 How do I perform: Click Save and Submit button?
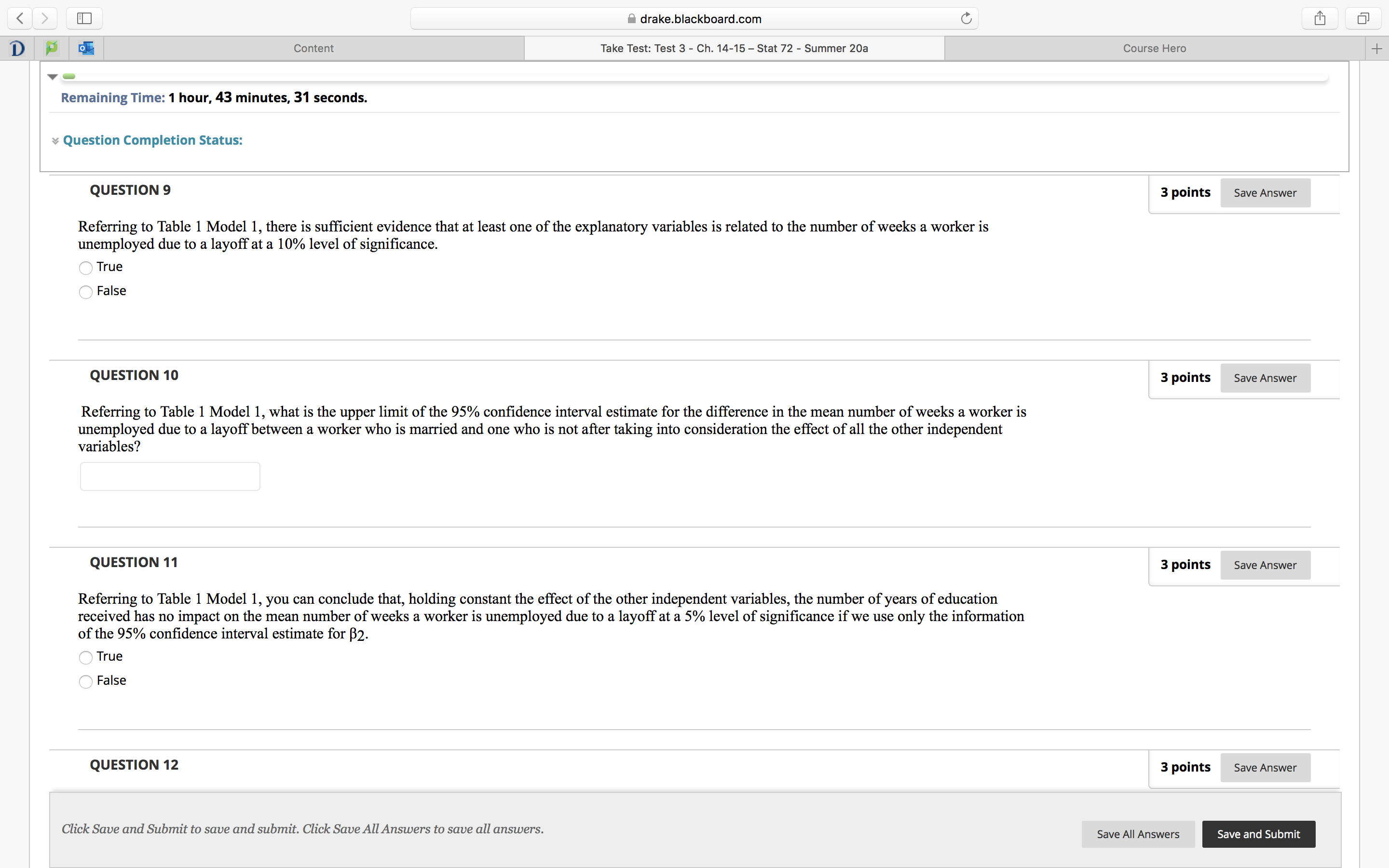tap(1258, 834)
